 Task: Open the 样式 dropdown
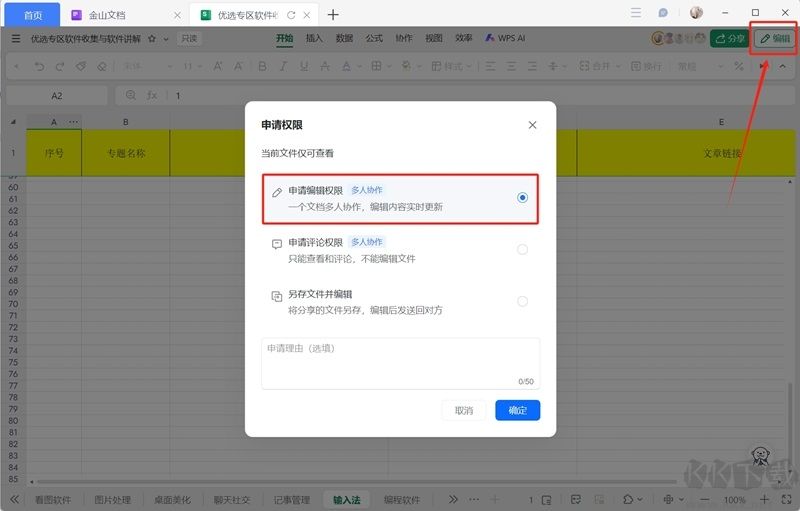pyautogui.click(x=452, y=66)
